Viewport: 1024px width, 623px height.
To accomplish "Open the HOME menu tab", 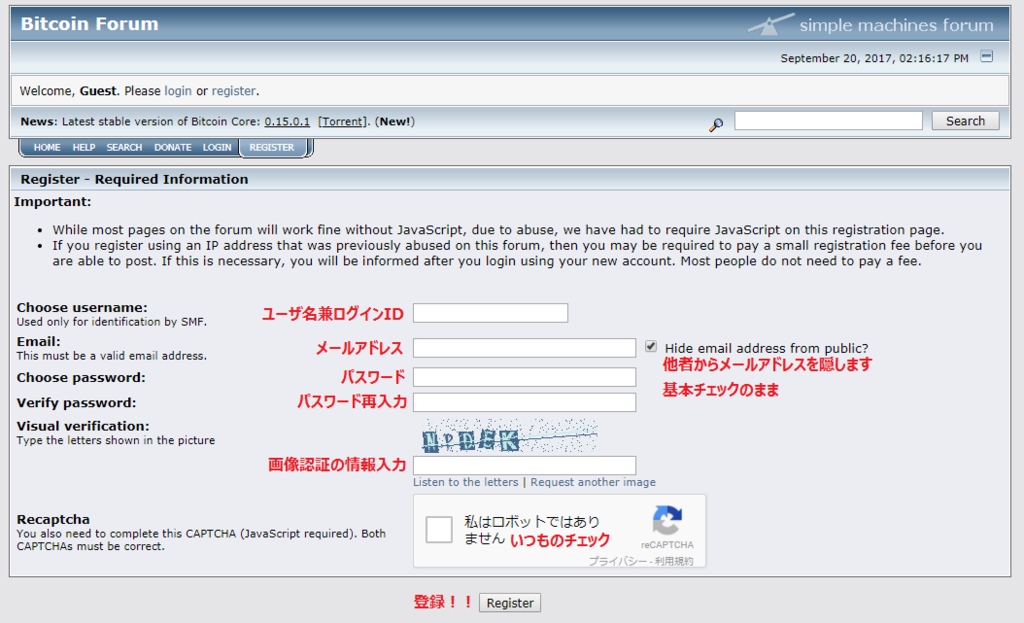I will [47, 148].
